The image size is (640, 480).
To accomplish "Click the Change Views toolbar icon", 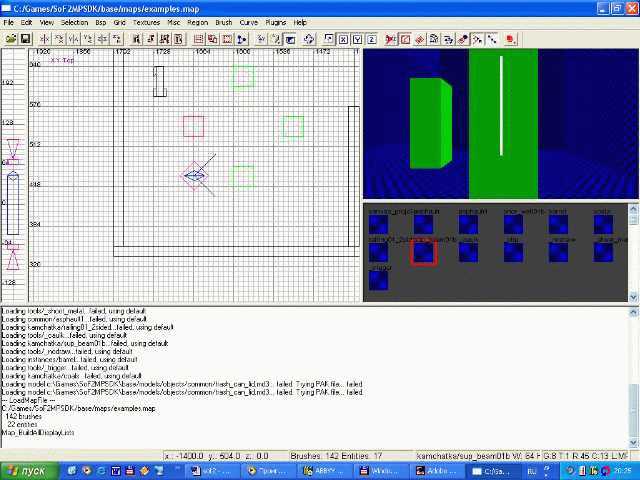I will (261, 39).
